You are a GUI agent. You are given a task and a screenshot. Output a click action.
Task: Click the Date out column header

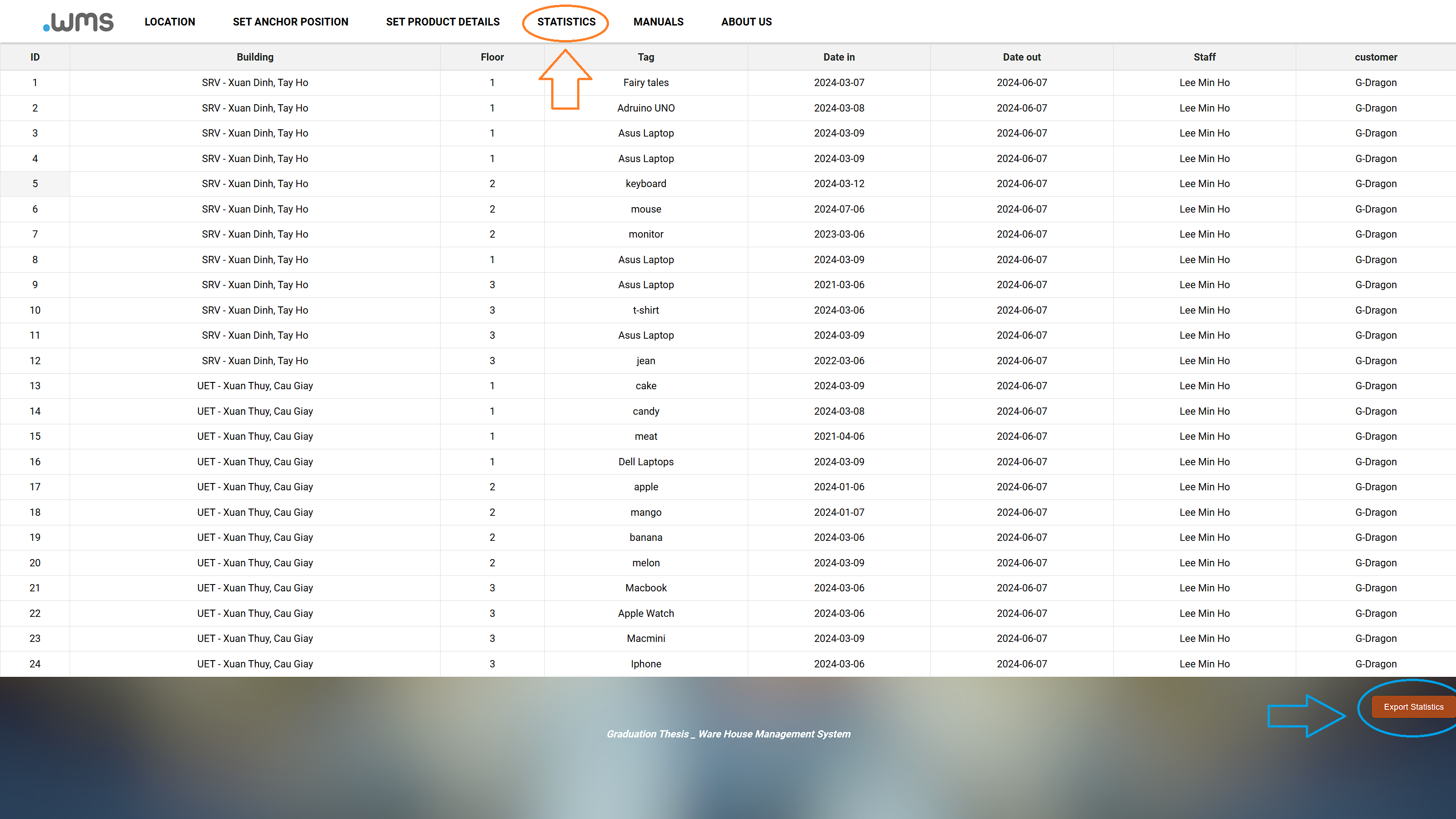click(1021, 57)
